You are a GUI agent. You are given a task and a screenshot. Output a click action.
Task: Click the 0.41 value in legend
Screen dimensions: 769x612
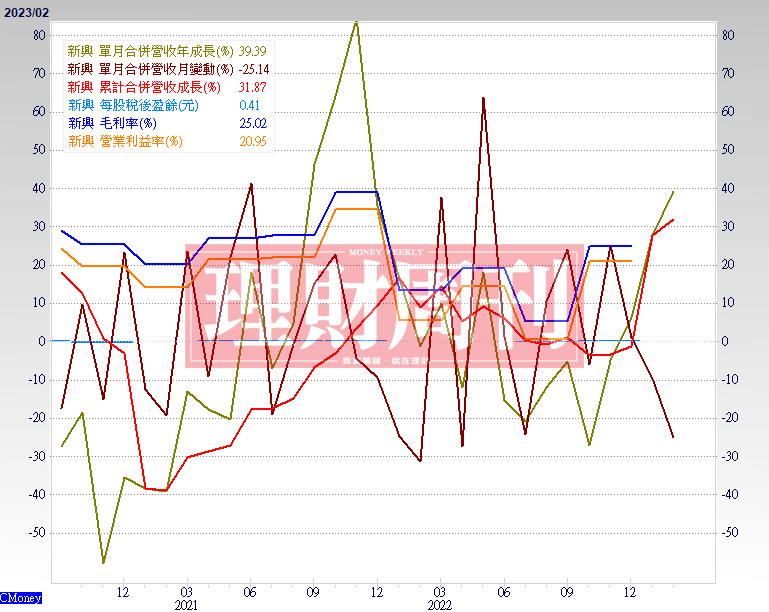click(250, 105)
